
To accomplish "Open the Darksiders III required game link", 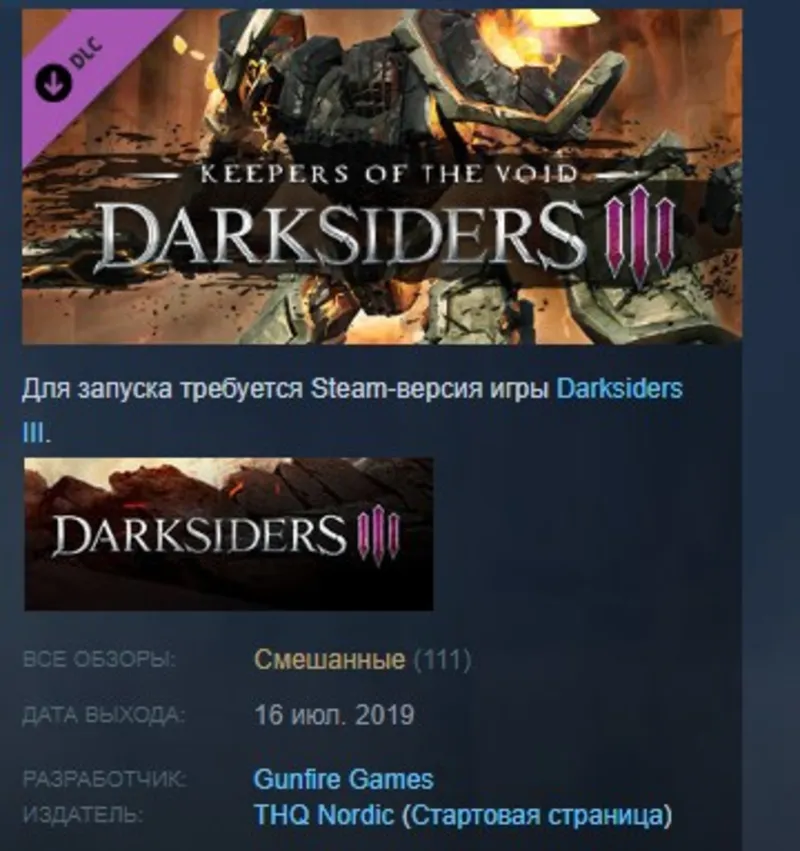I will point(619,389).
